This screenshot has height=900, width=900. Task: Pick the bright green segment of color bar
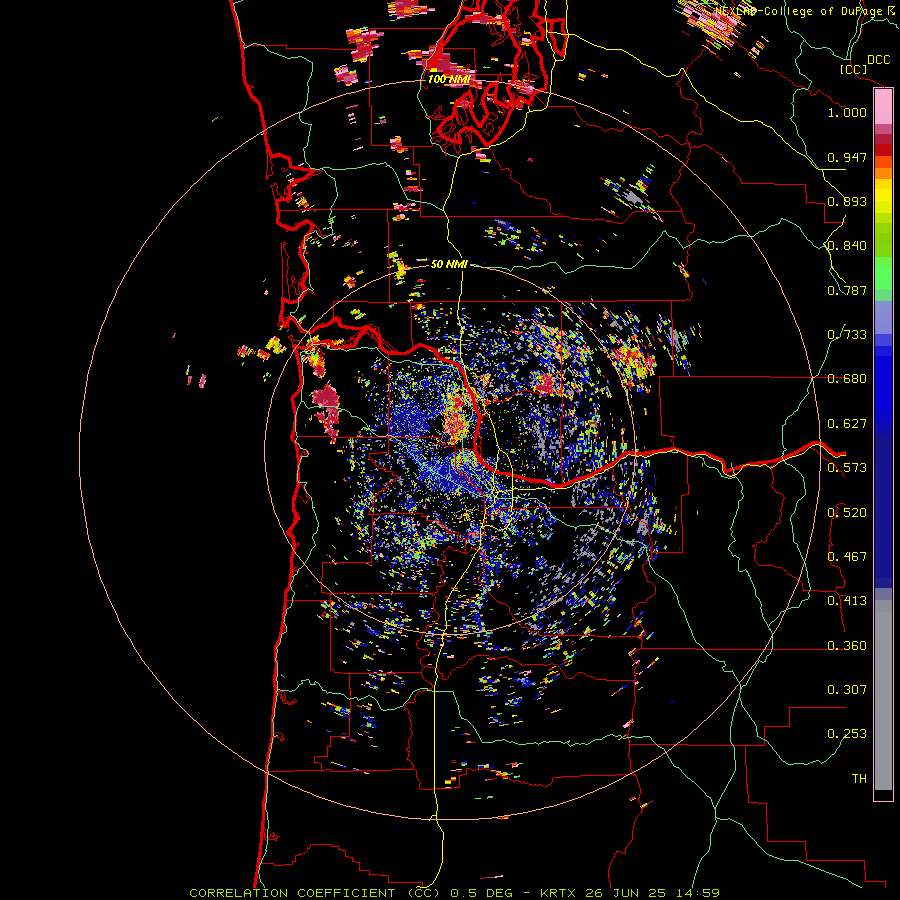point(883,273)
